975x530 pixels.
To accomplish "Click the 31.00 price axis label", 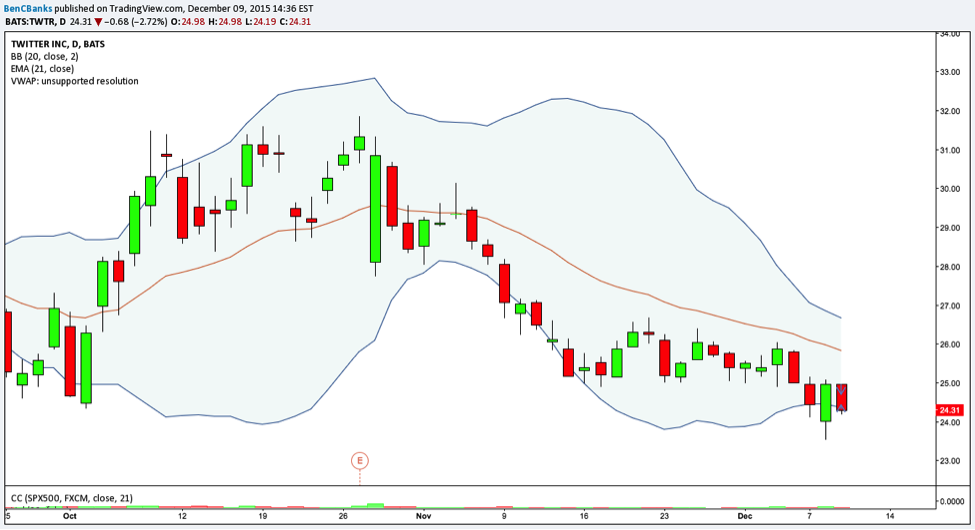I will click(x=950, y=151).
